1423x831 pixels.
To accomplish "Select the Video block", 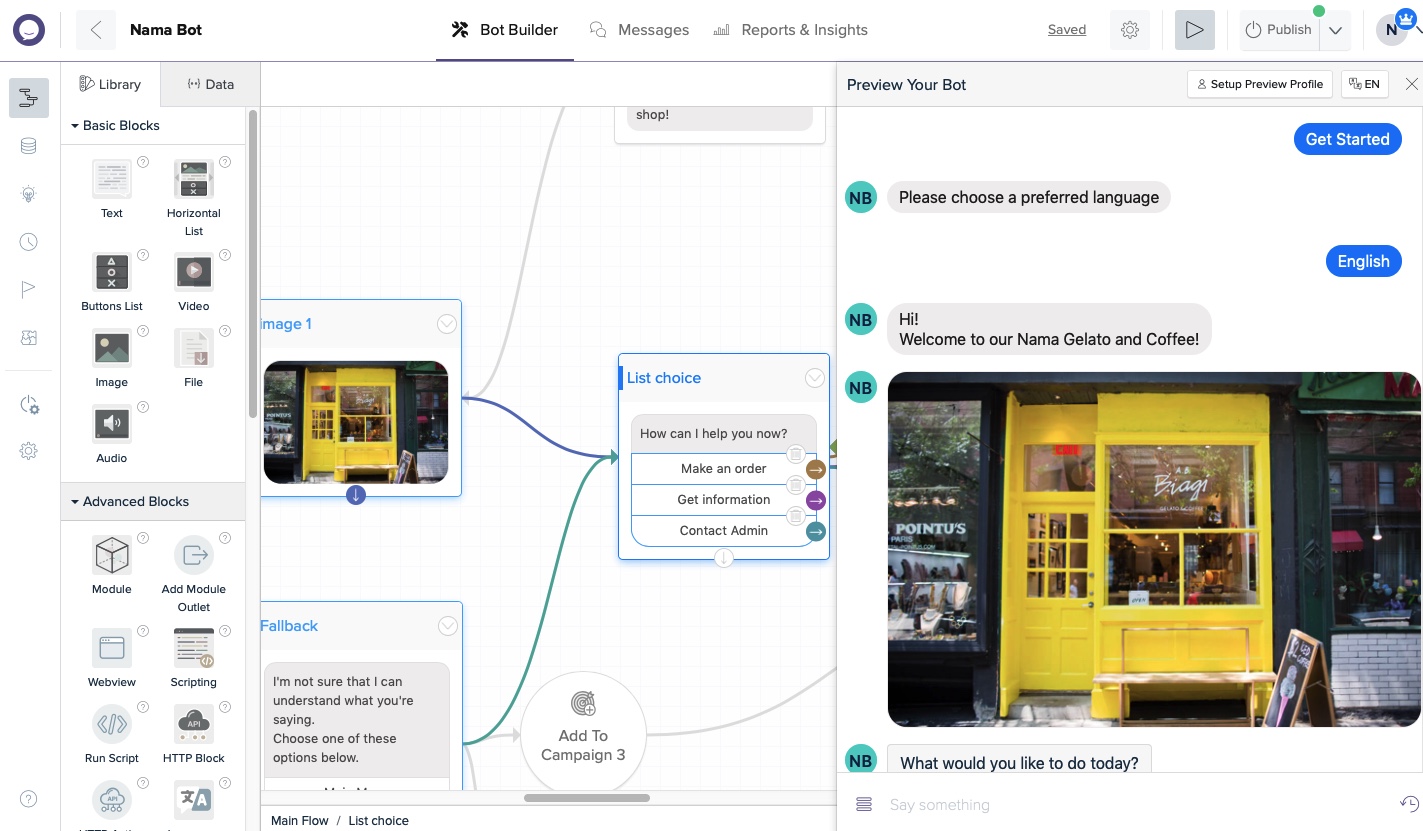I will pyautogui.click(x=194, y=283).
